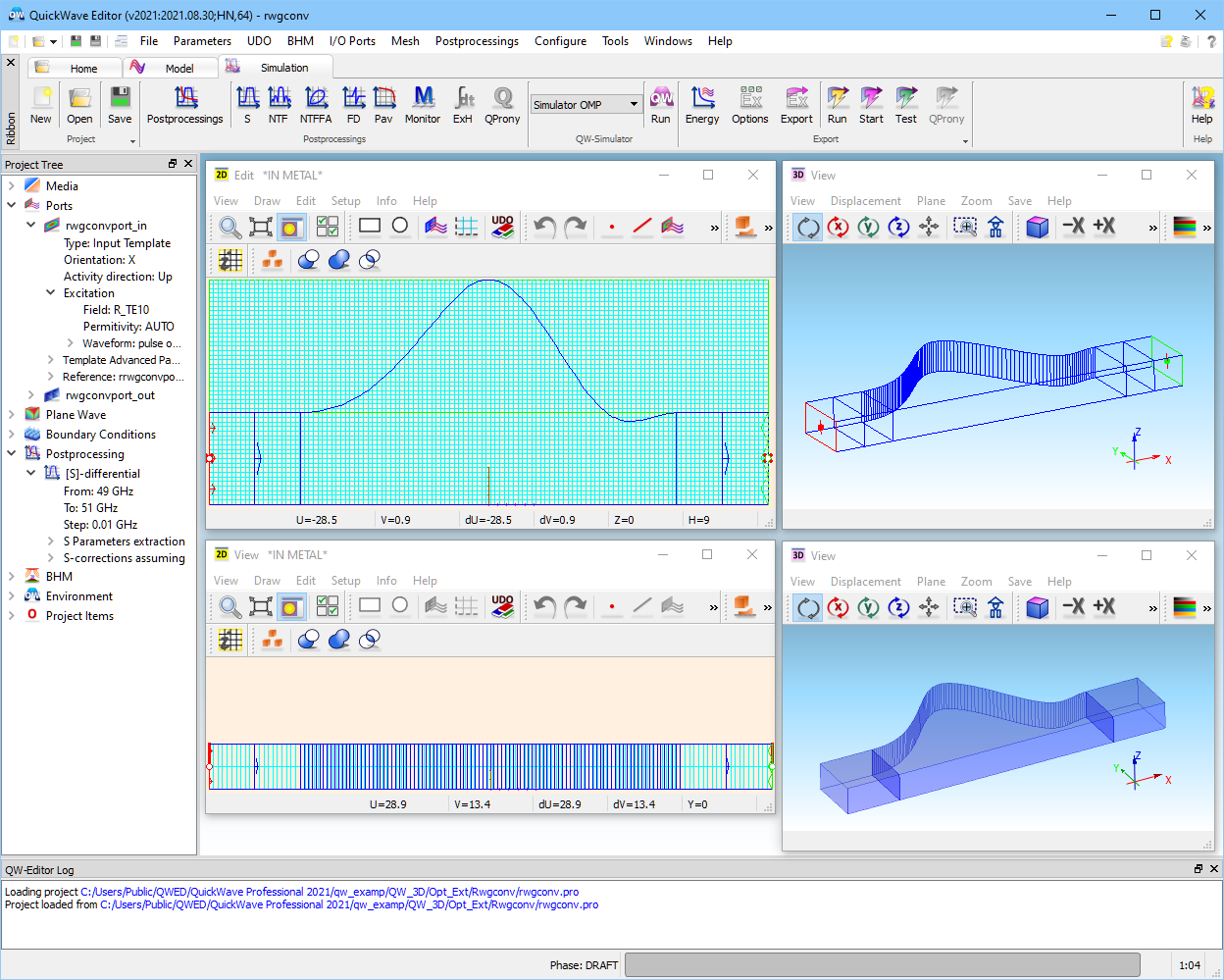Open the color scale in lower 3D View
Image resolution: width=1224 pixels, height=980 pixels.
1185,607
